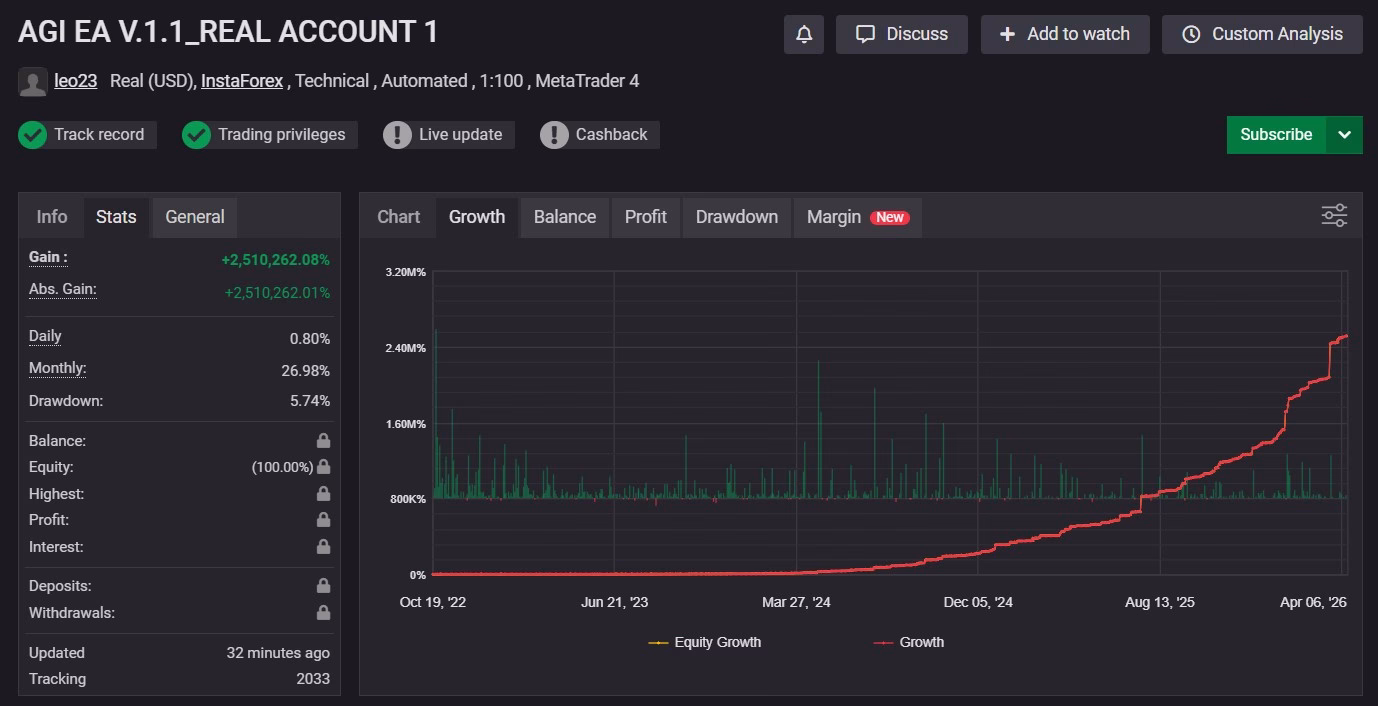Expand the Subscribe dropdown arrow
This screenshot has width=1378, height=706.
click(1344, 135)
